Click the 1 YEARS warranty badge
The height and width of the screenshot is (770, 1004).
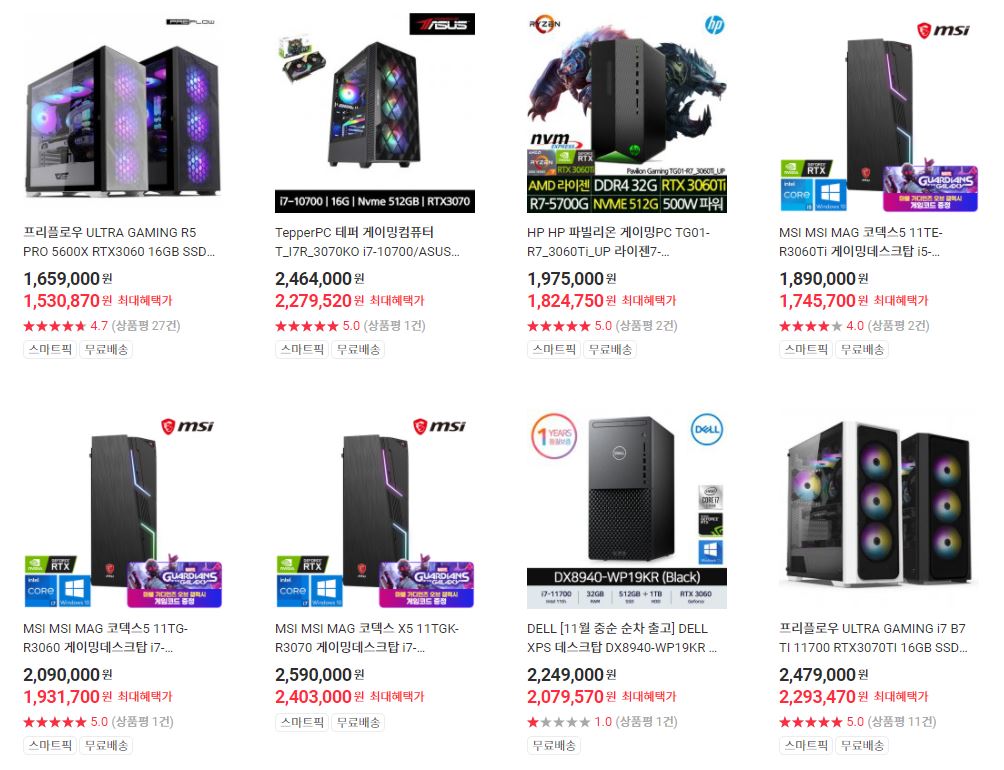554,436
